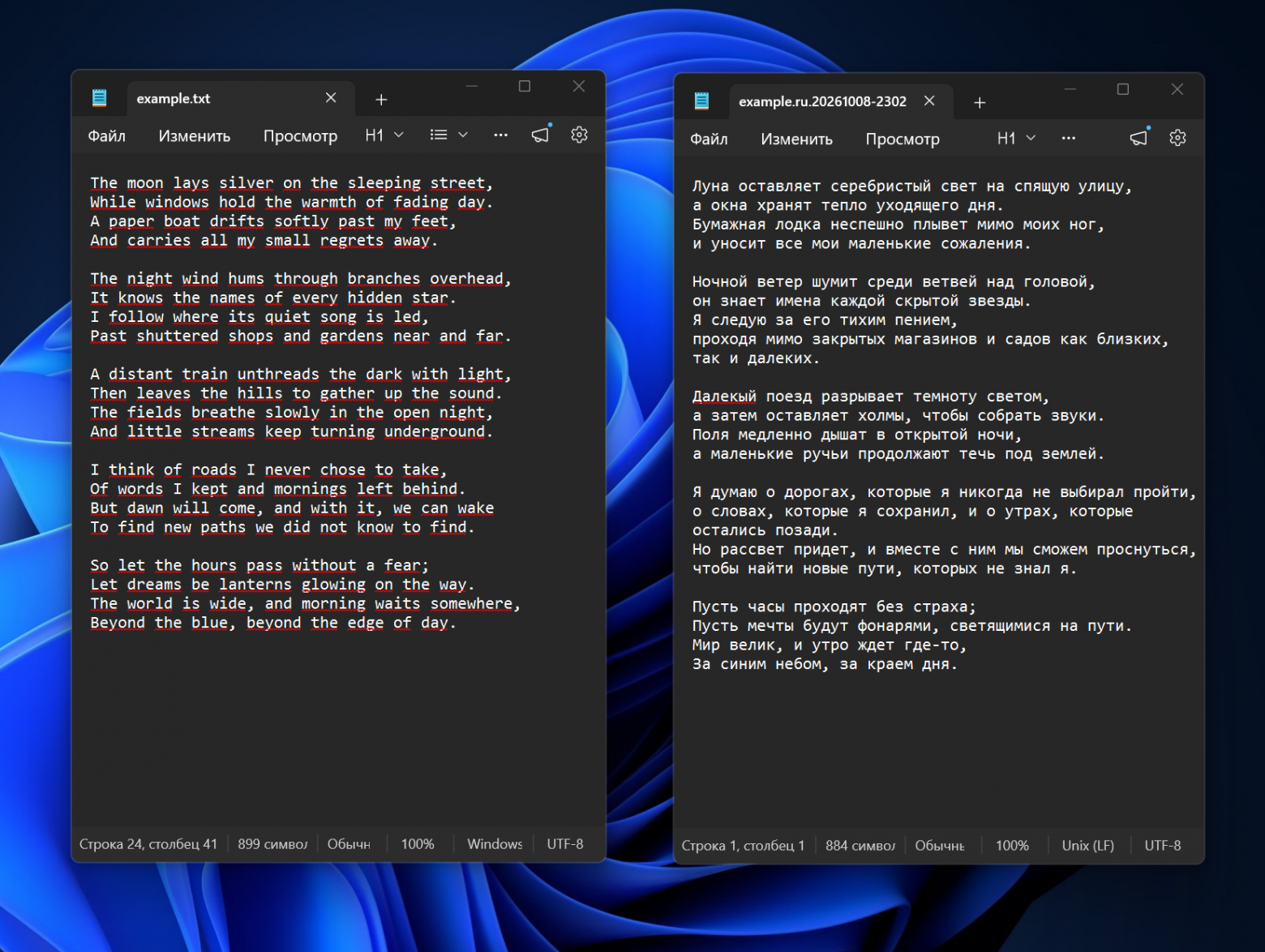
Task: Open Изменить menu in example.ru window
Action: [796, 139]
